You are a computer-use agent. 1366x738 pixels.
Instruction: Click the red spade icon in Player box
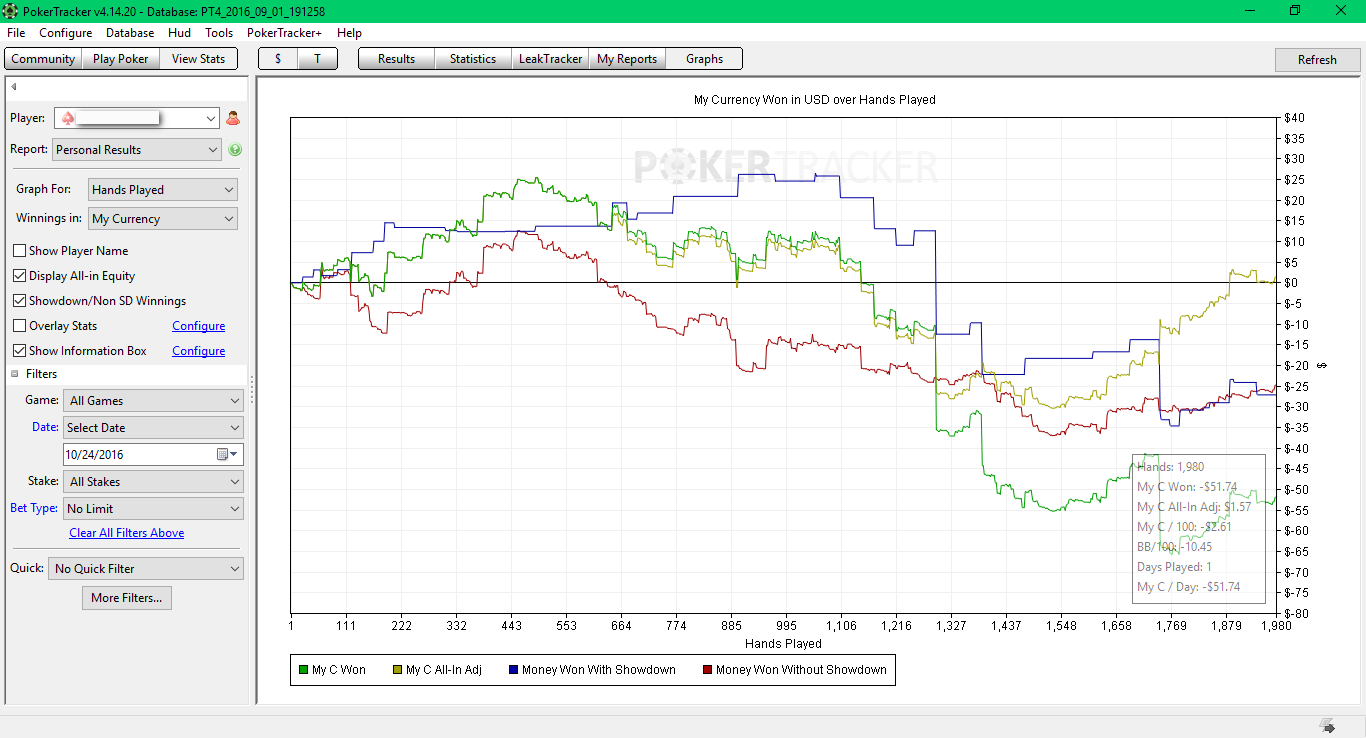(68, 118)
